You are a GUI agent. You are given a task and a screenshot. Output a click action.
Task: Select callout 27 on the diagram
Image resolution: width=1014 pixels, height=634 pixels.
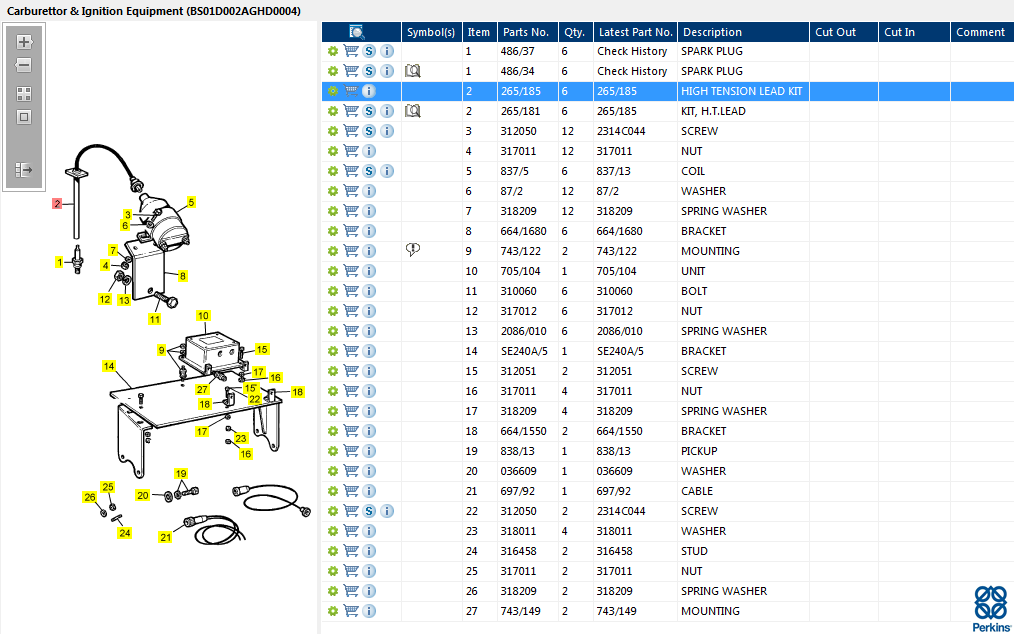(x=202, y=389)
